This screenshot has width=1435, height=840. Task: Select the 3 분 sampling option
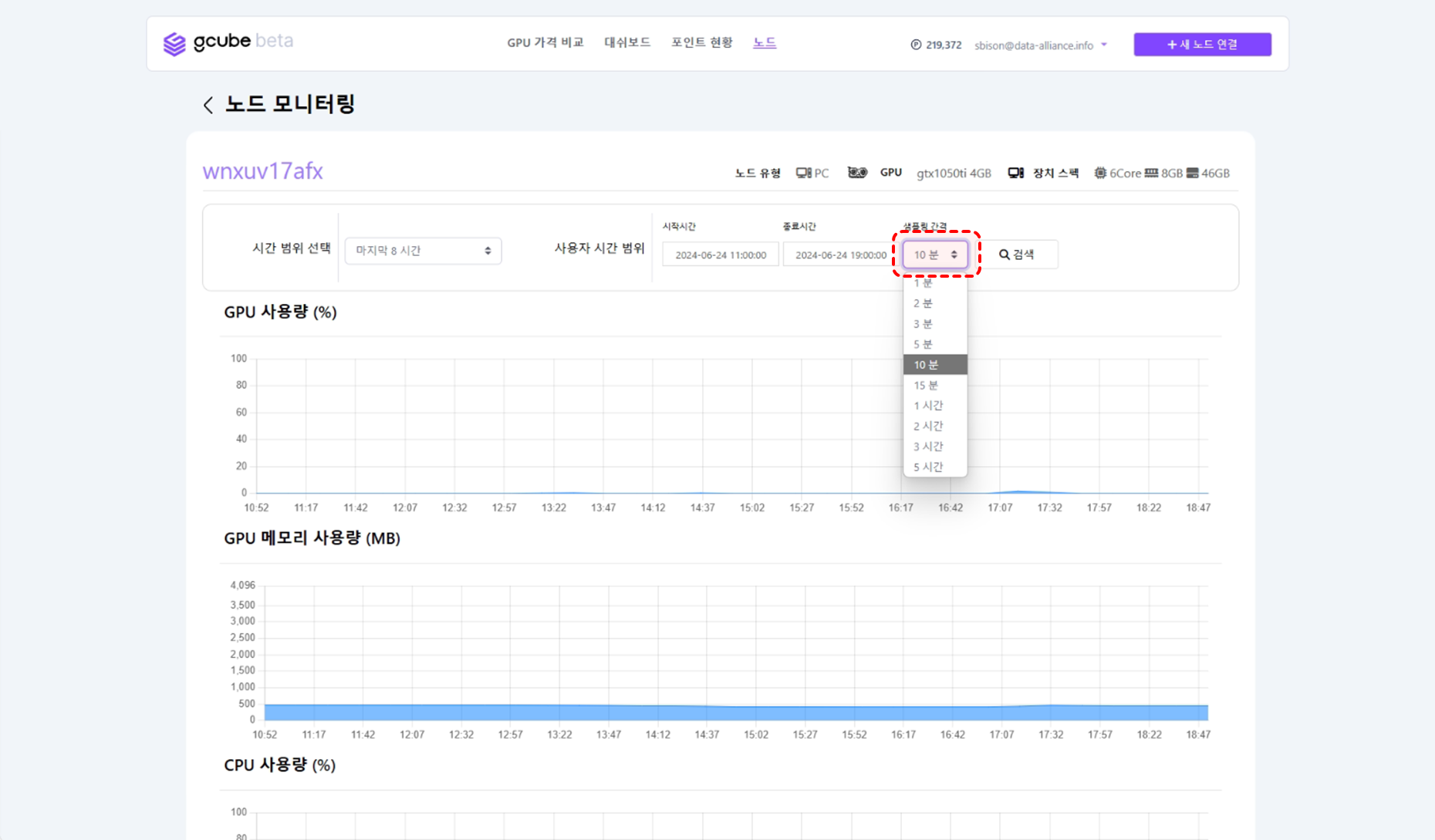[935, 324]
